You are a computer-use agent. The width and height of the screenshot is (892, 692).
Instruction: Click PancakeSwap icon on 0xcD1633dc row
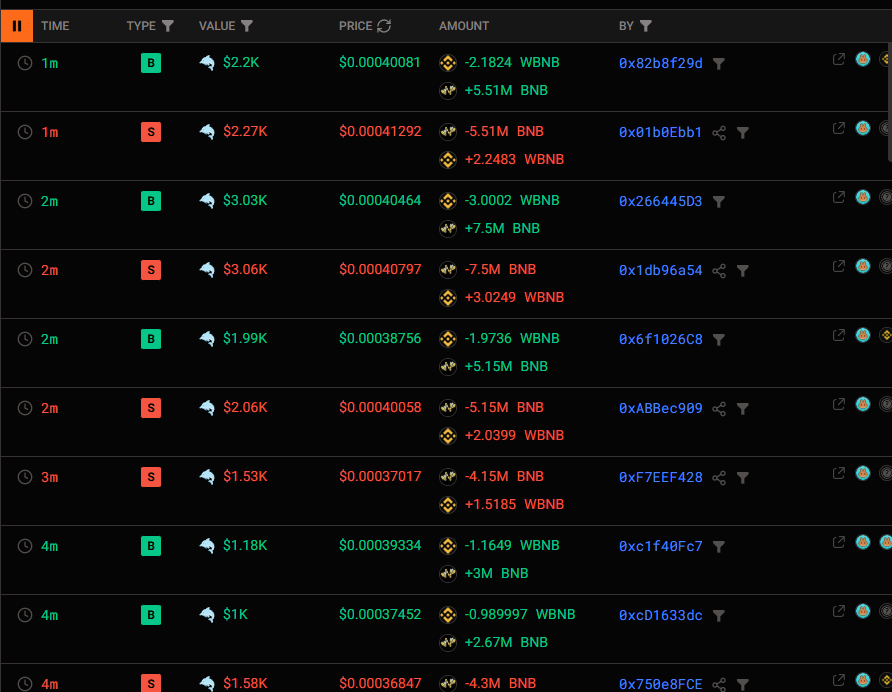863,611
